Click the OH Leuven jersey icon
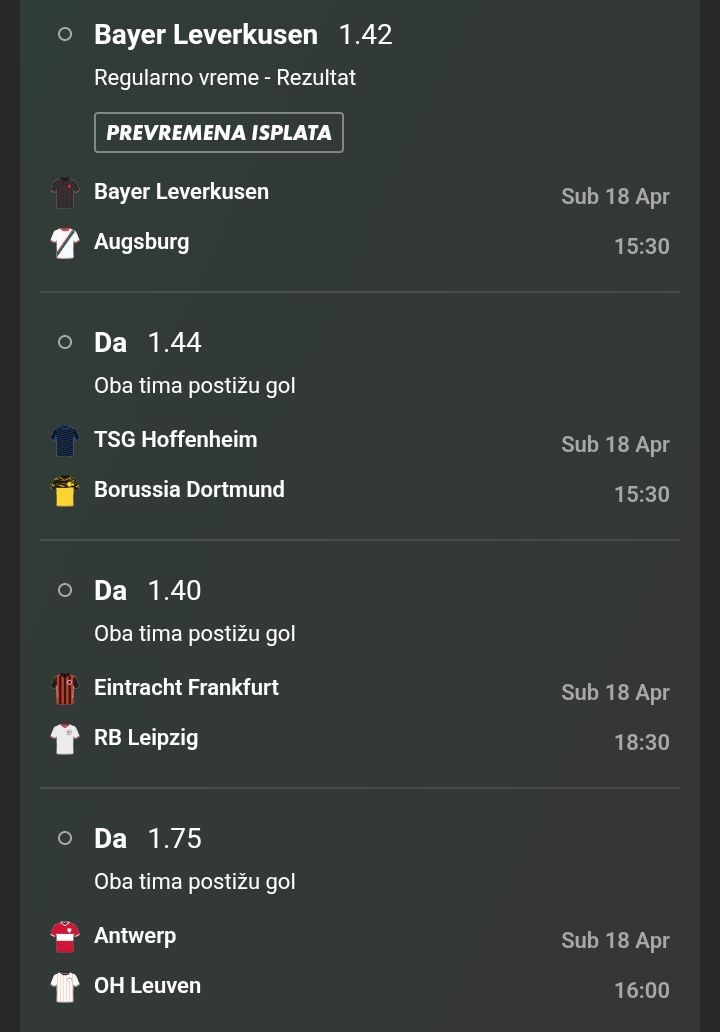720x1032 pixels. (65, 987)
